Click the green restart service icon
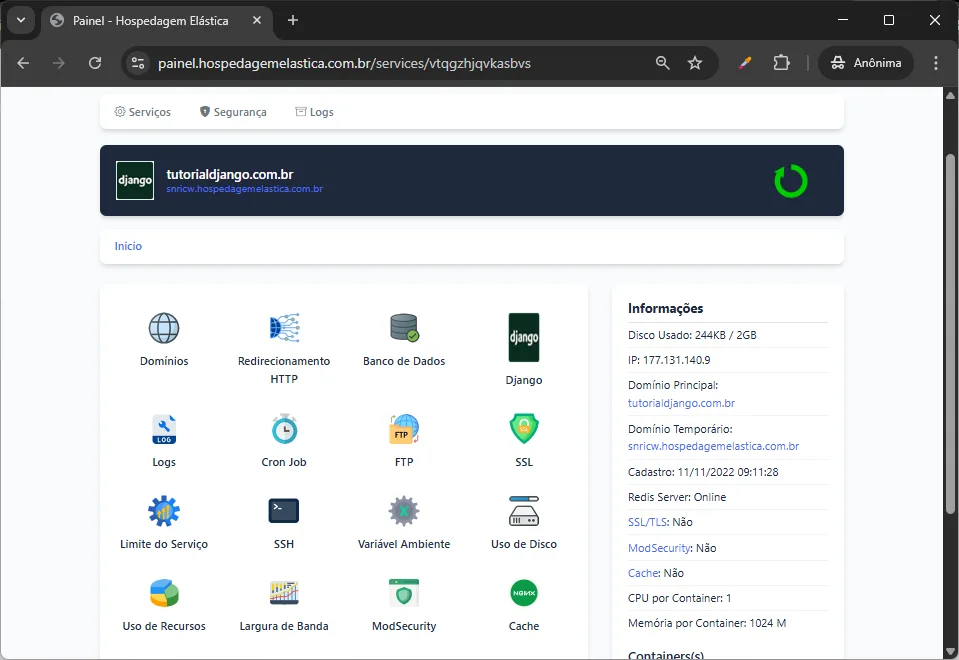The height and width of the screenshot is (660, 959). pos(791,181)
